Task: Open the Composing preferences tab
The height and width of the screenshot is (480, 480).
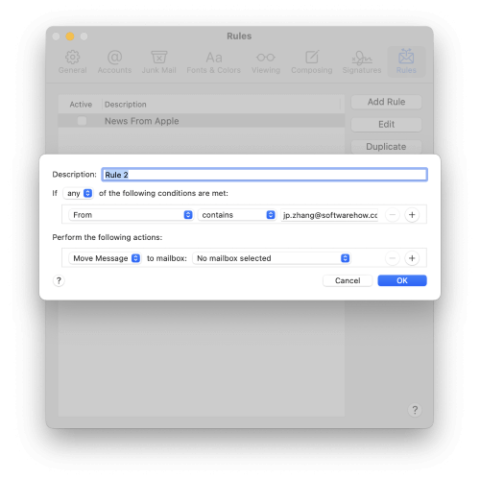Action: [x=312, y=62]
